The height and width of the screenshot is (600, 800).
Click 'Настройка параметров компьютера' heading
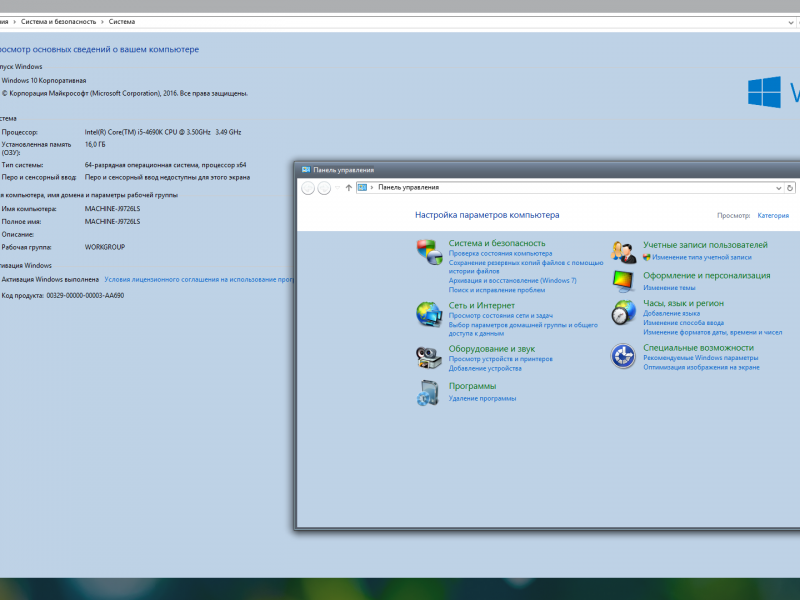pos(487,215)
